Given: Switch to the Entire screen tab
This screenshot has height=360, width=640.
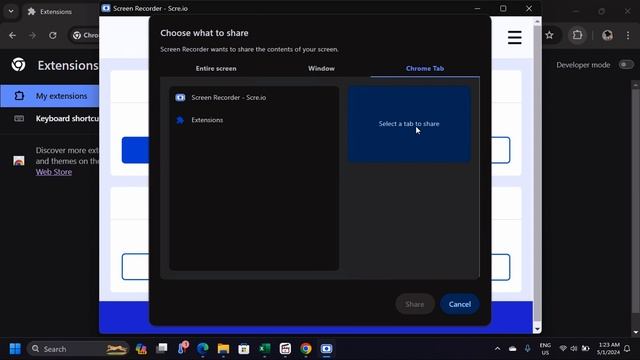Looking at the screenshot, I should (x=216, y=69).
